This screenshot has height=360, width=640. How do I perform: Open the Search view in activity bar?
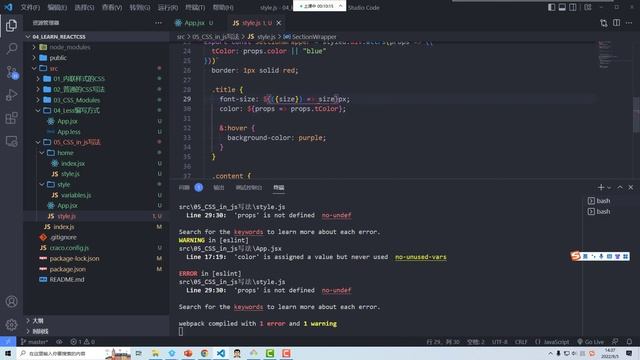[11, 49]
